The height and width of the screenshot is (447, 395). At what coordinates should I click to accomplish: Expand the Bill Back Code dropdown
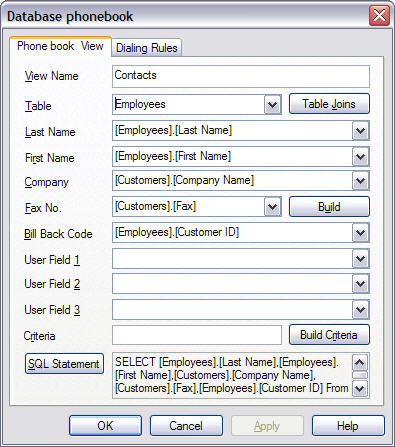coord(360,233)
